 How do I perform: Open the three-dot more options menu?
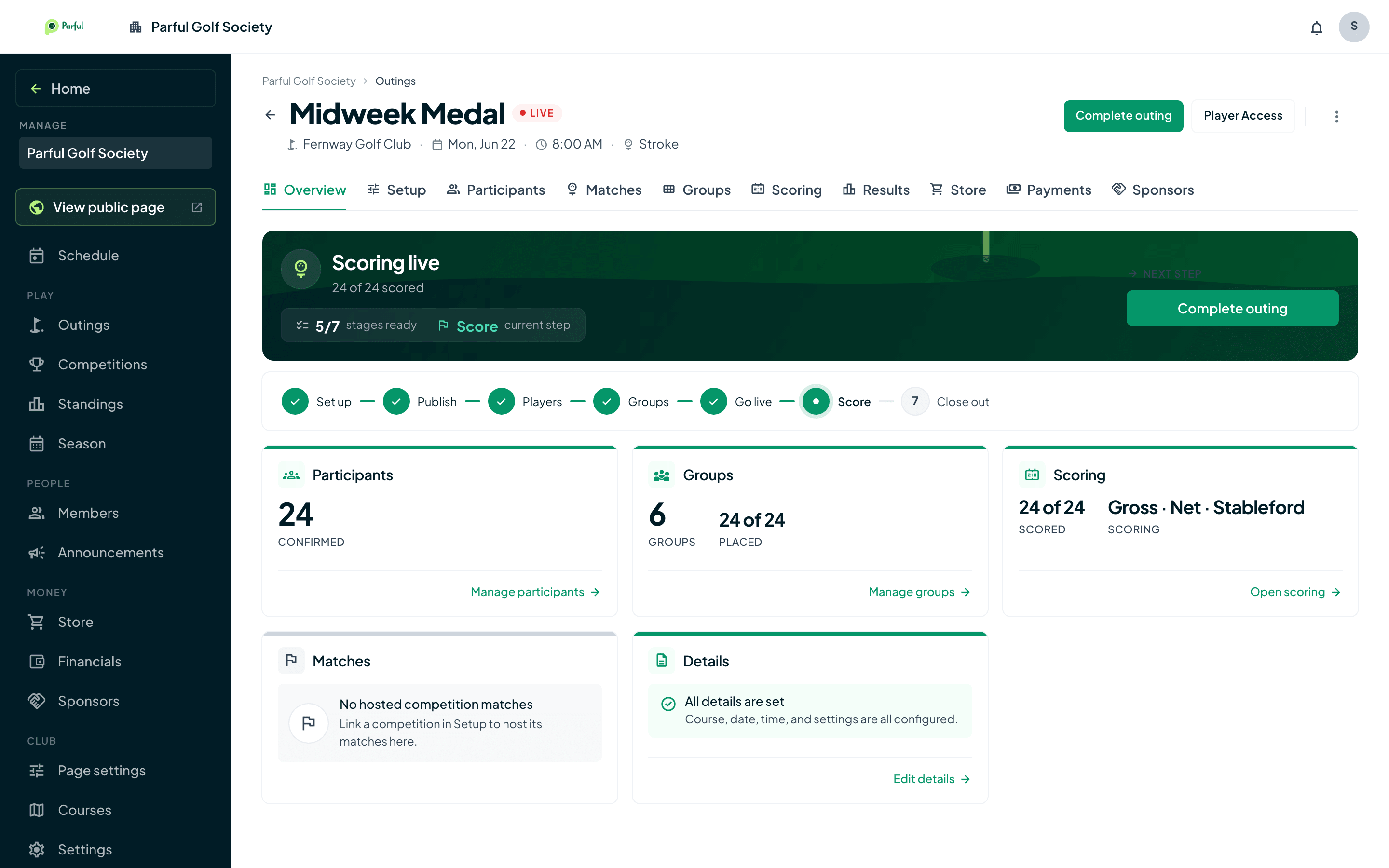click(1336, 117)
